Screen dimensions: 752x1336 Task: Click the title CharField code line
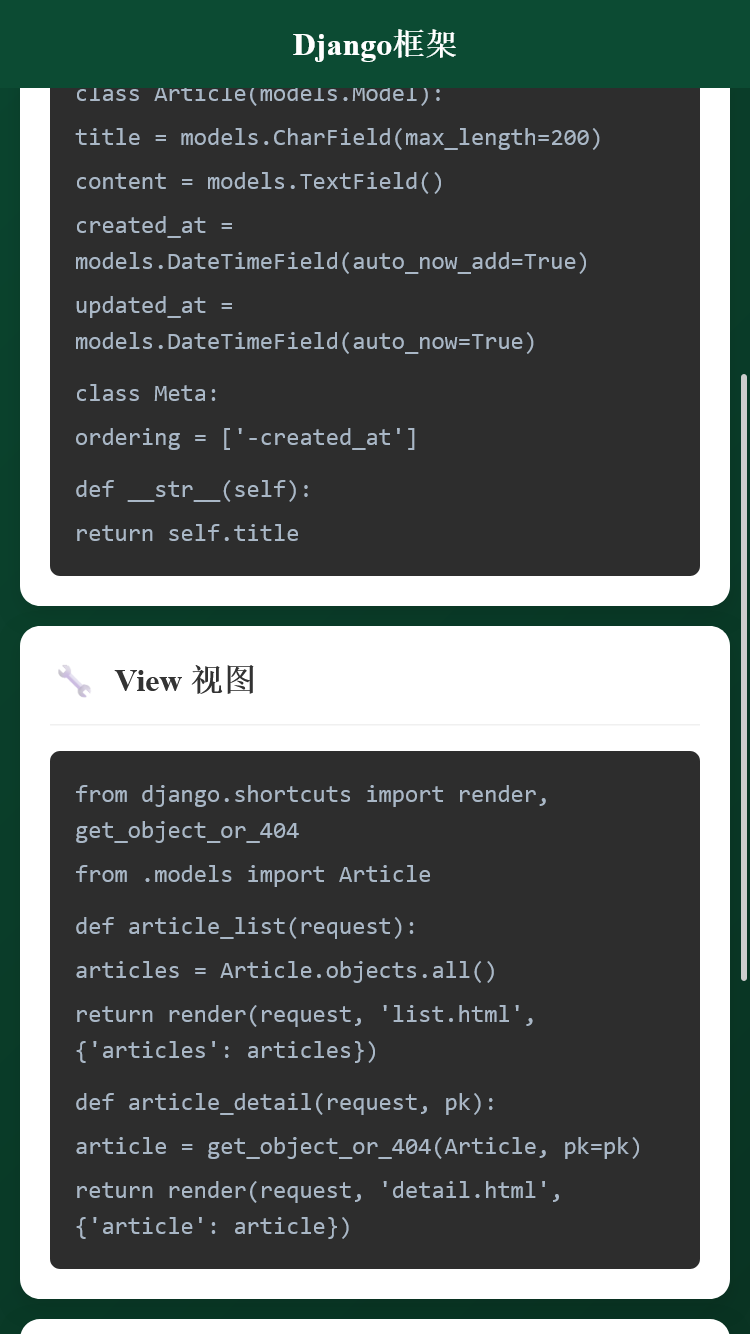click(338, 138)
